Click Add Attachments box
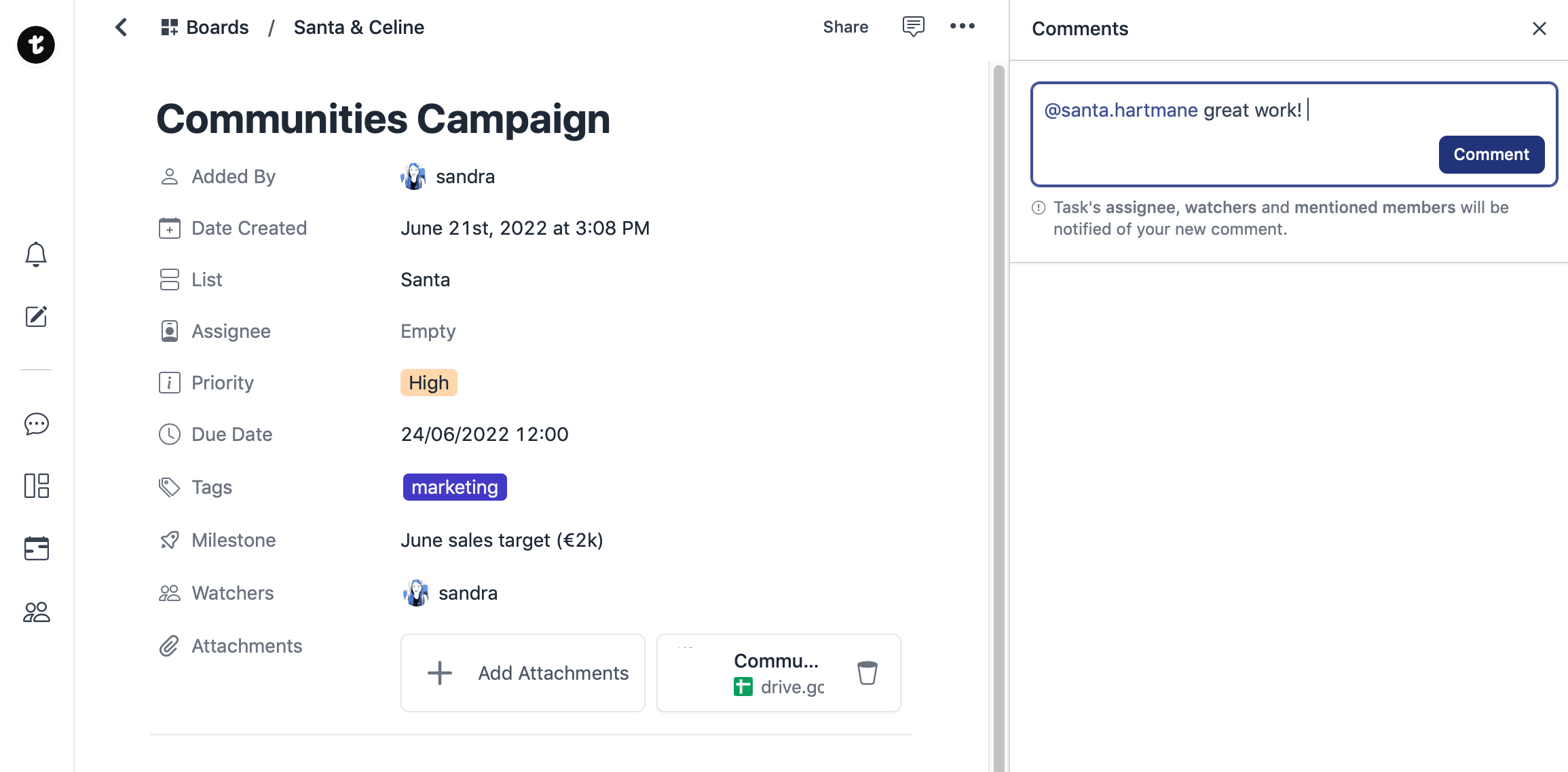This screenshot has width=1568, height=772. (523, 673)
